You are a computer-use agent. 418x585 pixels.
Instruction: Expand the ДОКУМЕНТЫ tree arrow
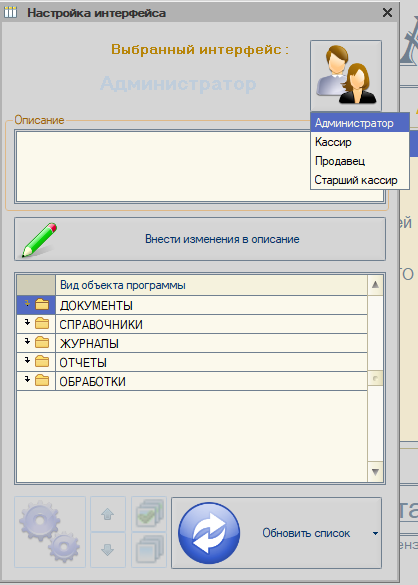(27, 304)
